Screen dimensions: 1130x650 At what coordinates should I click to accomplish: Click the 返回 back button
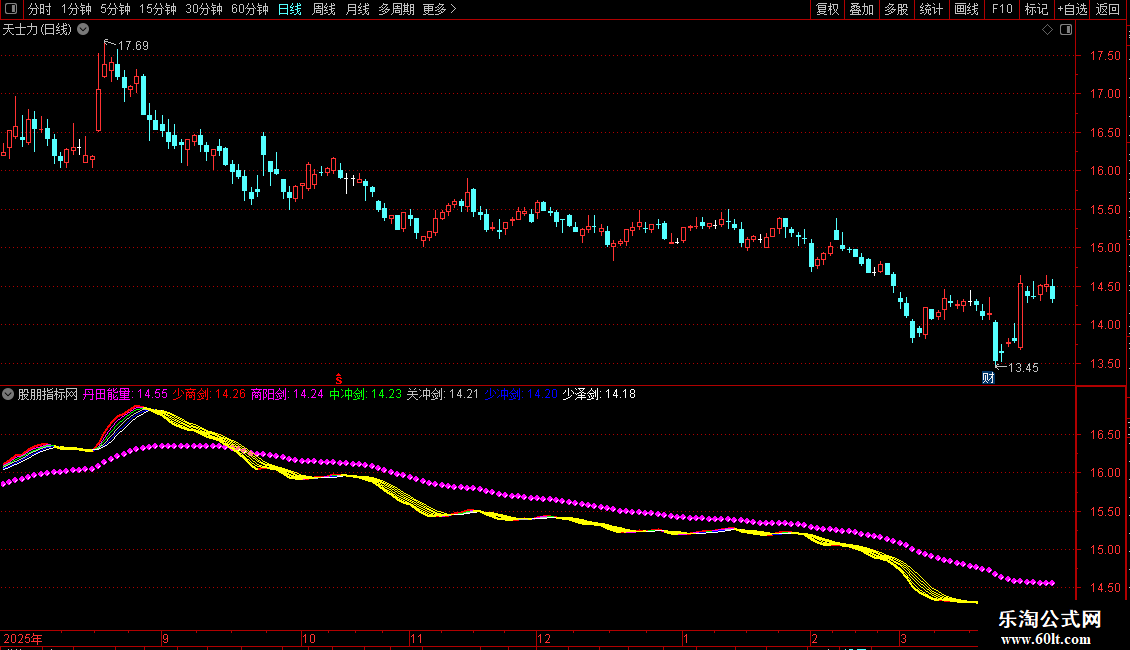[x=1108, y=9]
